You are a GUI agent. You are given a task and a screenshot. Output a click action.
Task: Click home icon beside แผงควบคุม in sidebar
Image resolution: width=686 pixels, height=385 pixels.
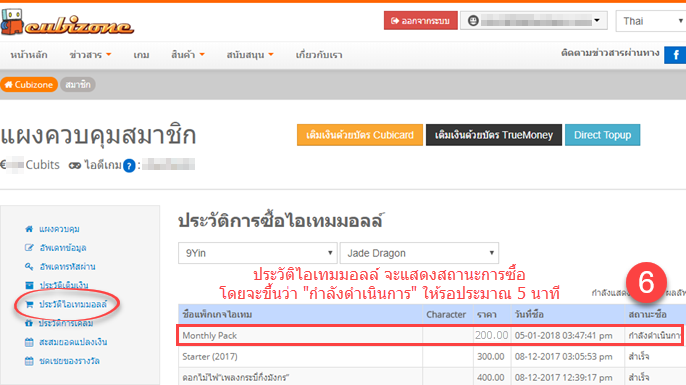coord(29,229)
